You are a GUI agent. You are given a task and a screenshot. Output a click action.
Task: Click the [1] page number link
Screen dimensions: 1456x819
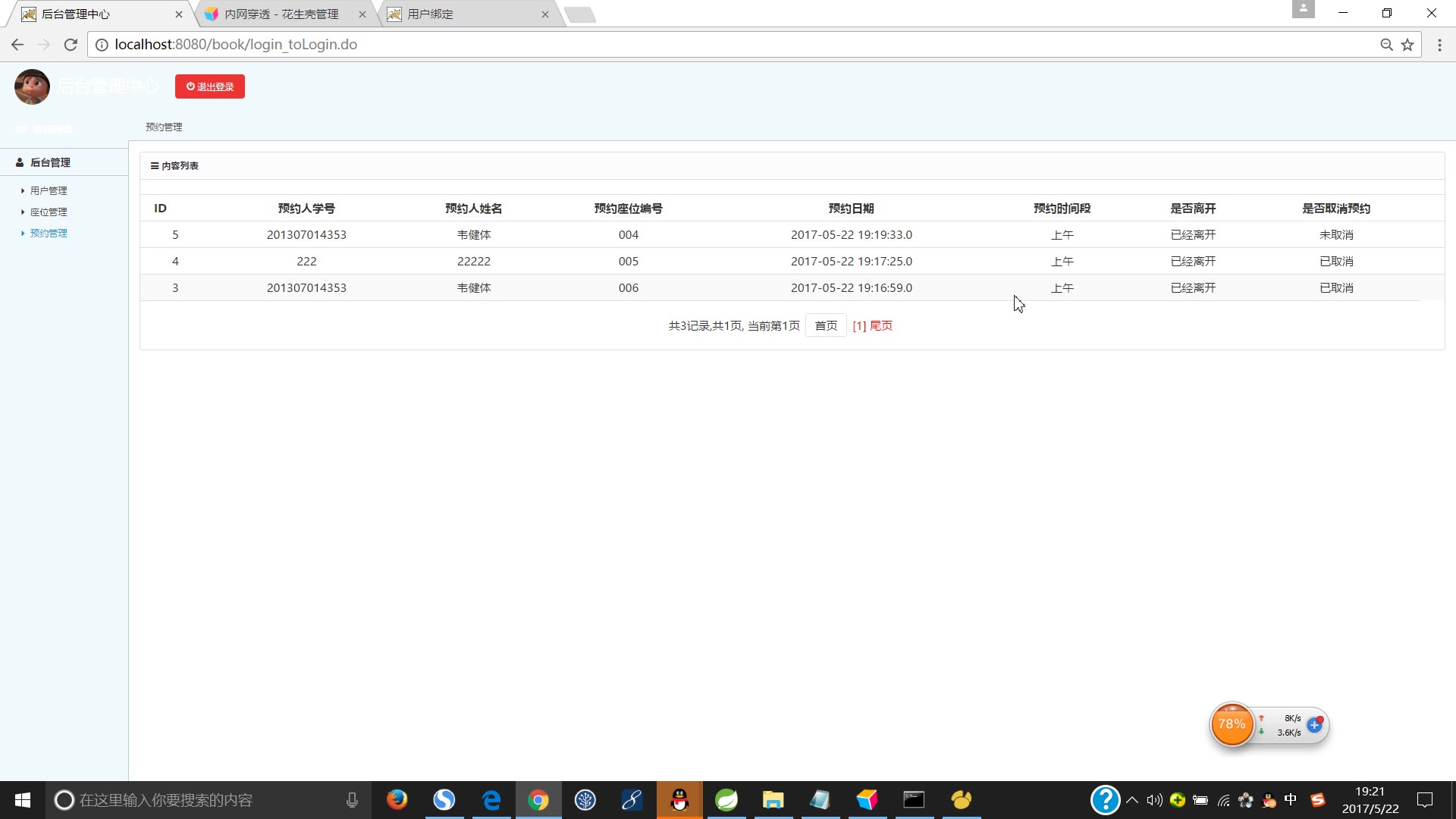pos(859,325)
